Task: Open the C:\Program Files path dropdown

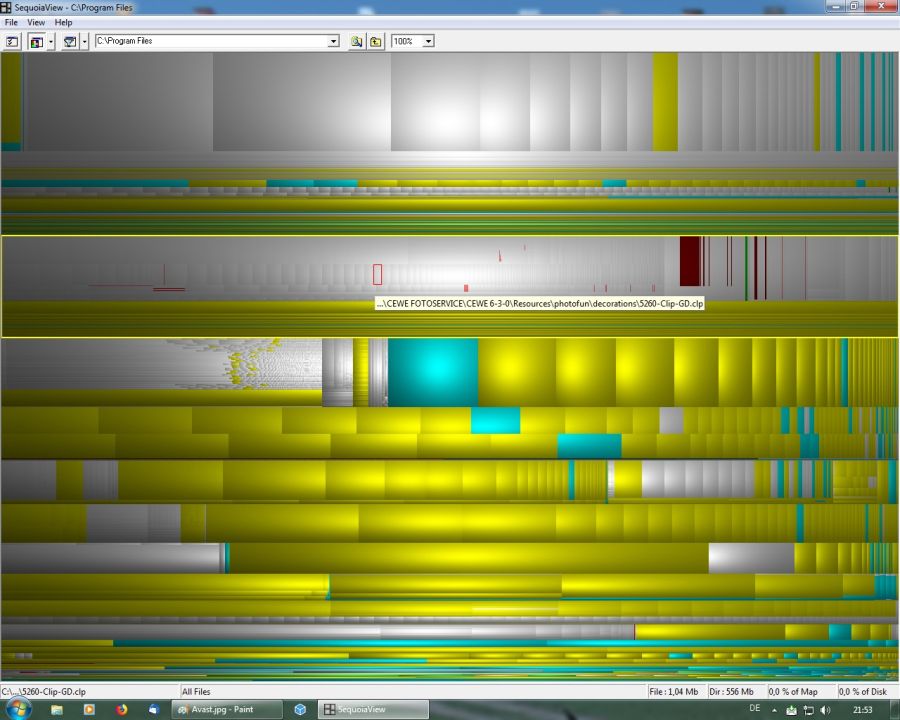Action: tap(333, 41)
